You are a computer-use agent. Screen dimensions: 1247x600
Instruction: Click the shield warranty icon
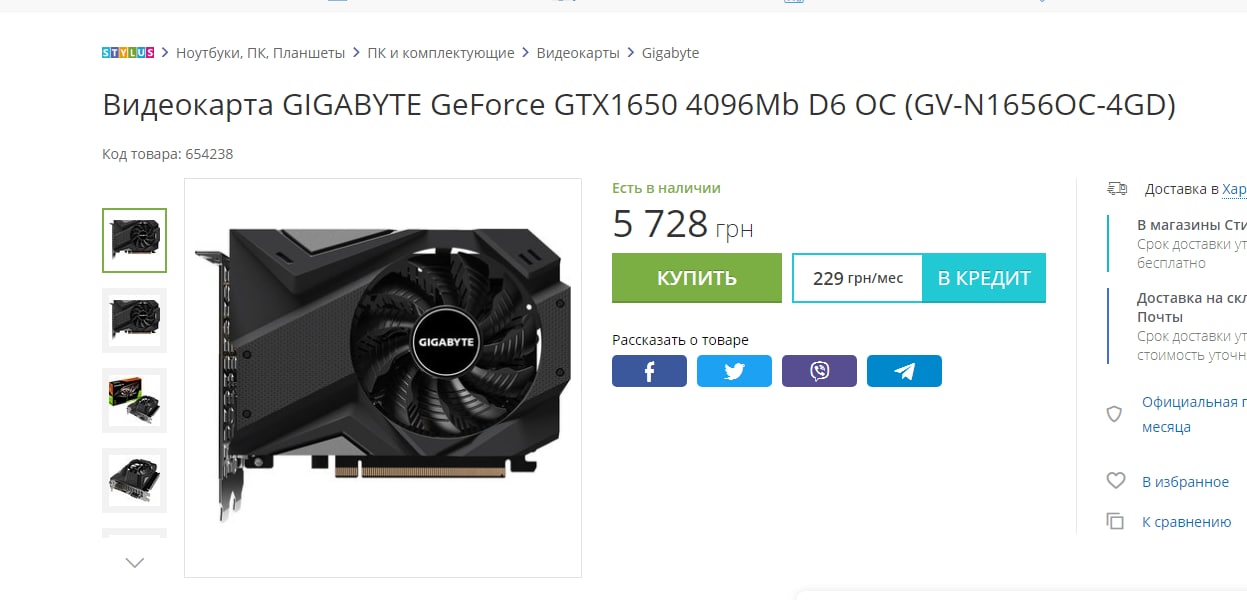1114,414
